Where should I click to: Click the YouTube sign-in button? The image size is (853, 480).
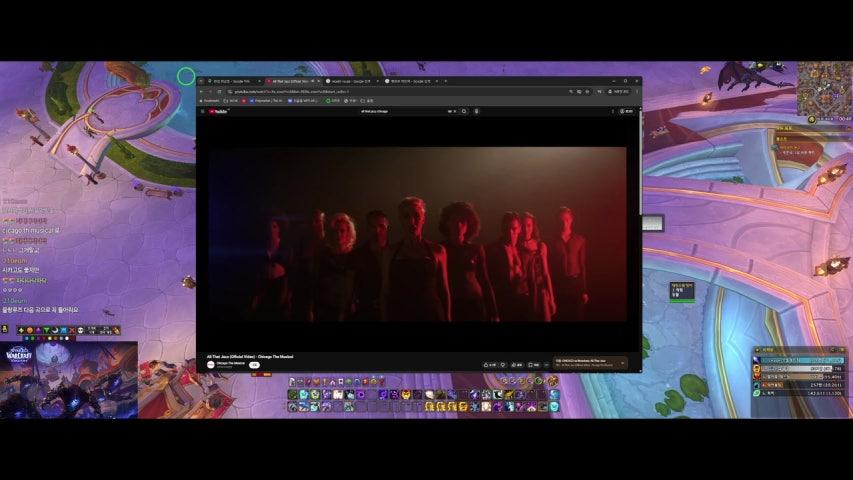pyautogui.click(x=627, y=112)
